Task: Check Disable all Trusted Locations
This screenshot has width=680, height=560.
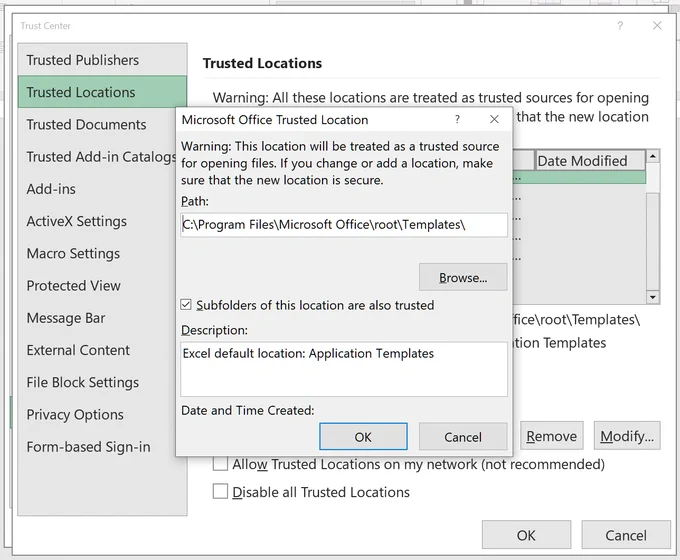Action: pos(220,491)
